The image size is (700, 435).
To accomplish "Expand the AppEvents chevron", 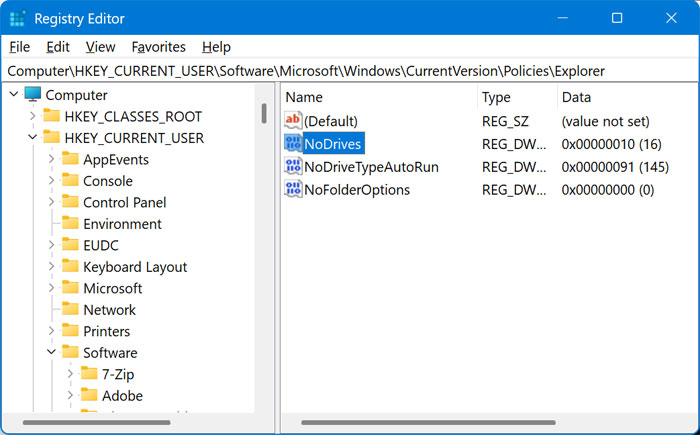I will pyautogui.click(x=51, y=159).
